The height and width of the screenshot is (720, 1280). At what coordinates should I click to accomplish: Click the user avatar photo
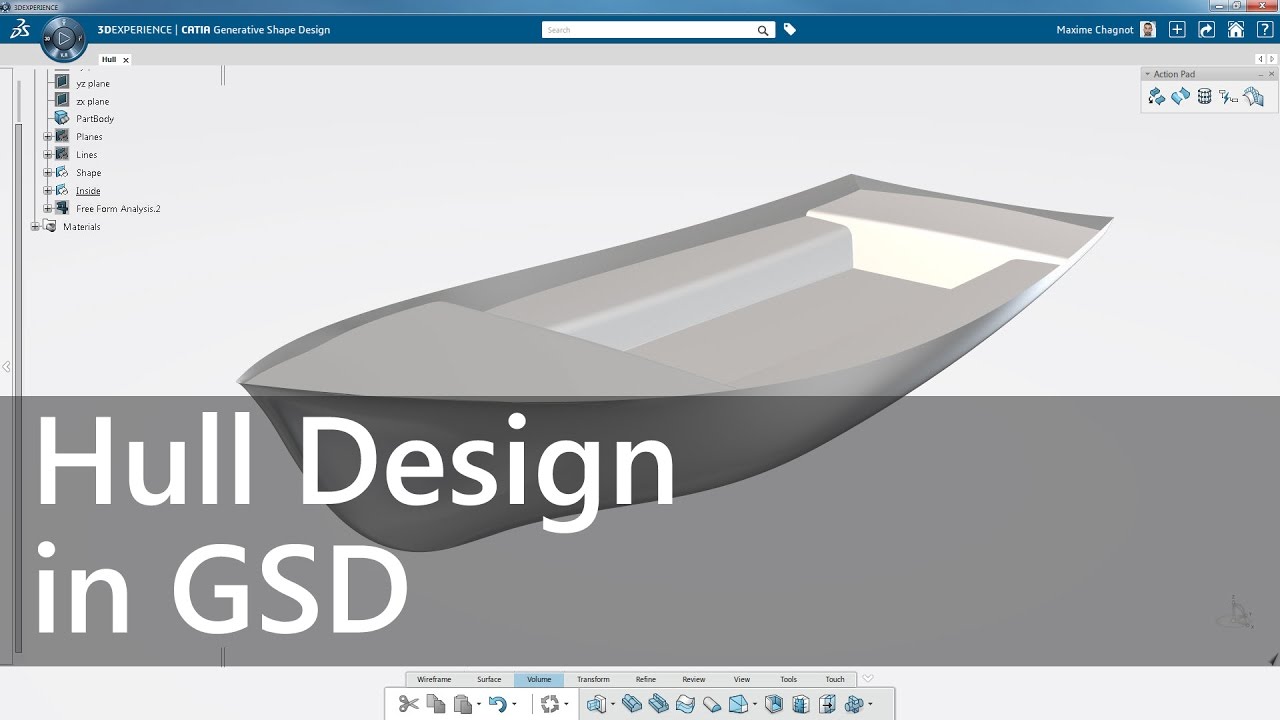coord(1148,30)
